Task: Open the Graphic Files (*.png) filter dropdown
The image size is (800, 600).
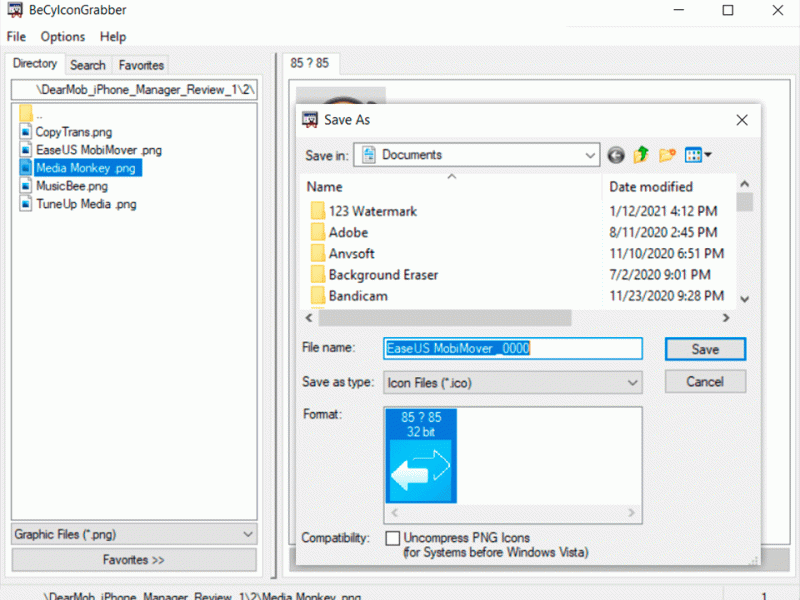Action: point(248,534)
